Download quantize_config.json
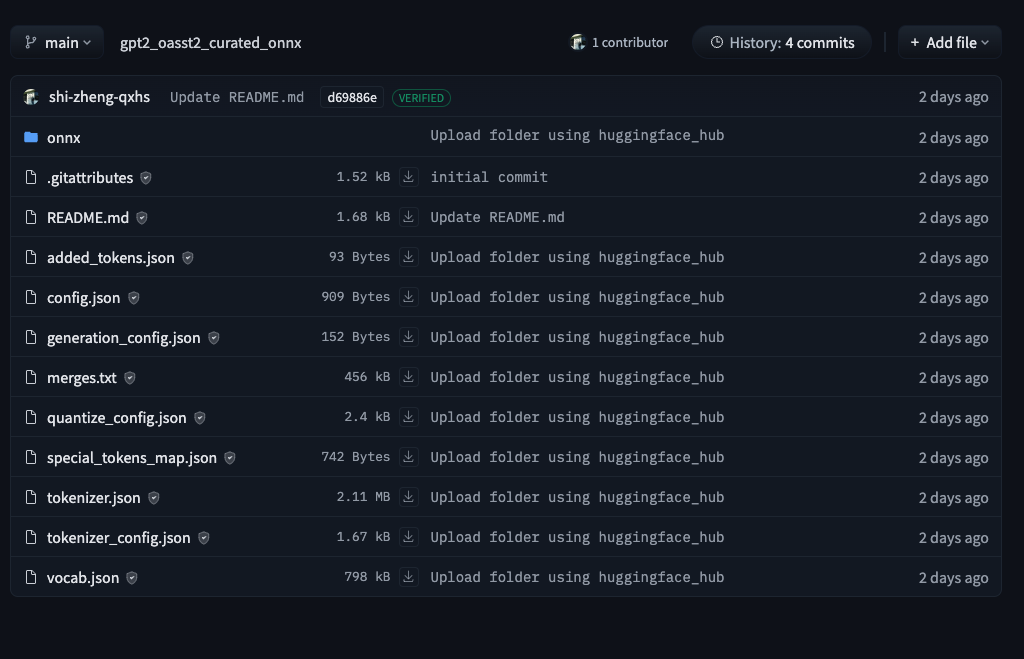Image resolution: width=1024 pixels, height=659 pixels. click(x=409, y=417)
